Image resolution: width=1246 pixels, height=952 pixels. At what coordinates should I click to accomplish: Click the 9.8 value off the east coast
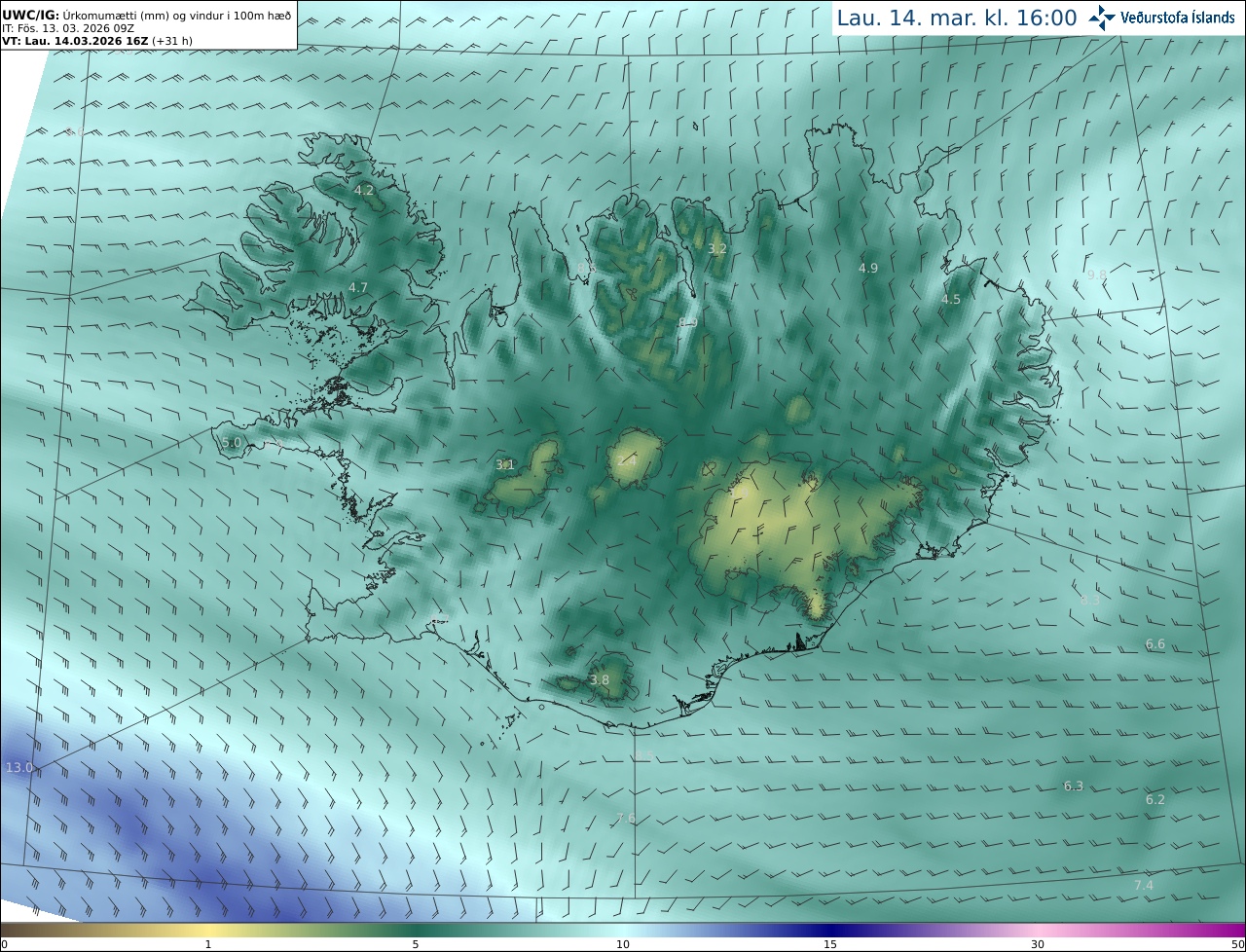[1096, 275]
